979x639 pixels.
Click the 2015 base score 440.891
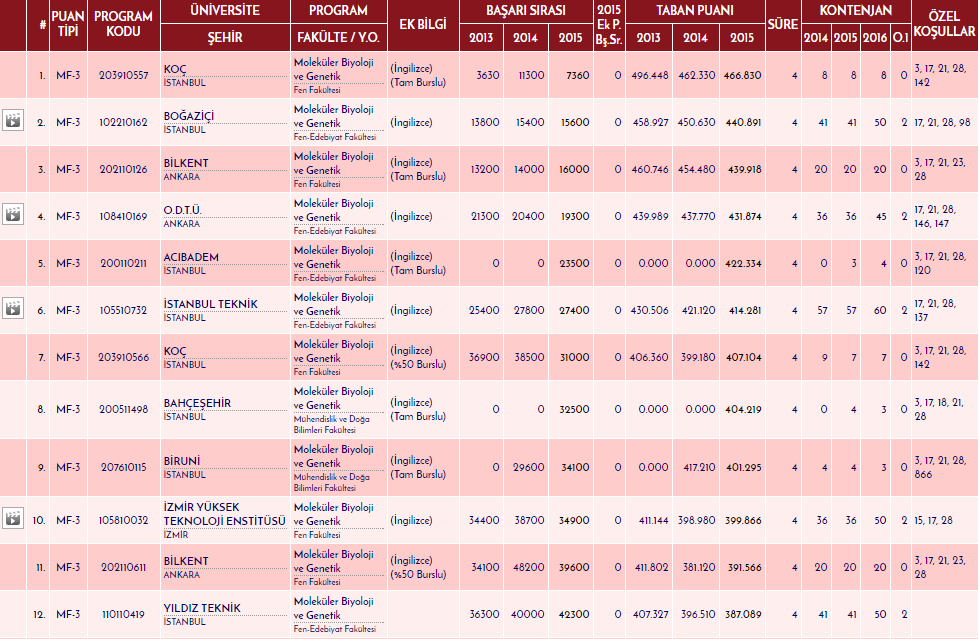coord(743,122)
